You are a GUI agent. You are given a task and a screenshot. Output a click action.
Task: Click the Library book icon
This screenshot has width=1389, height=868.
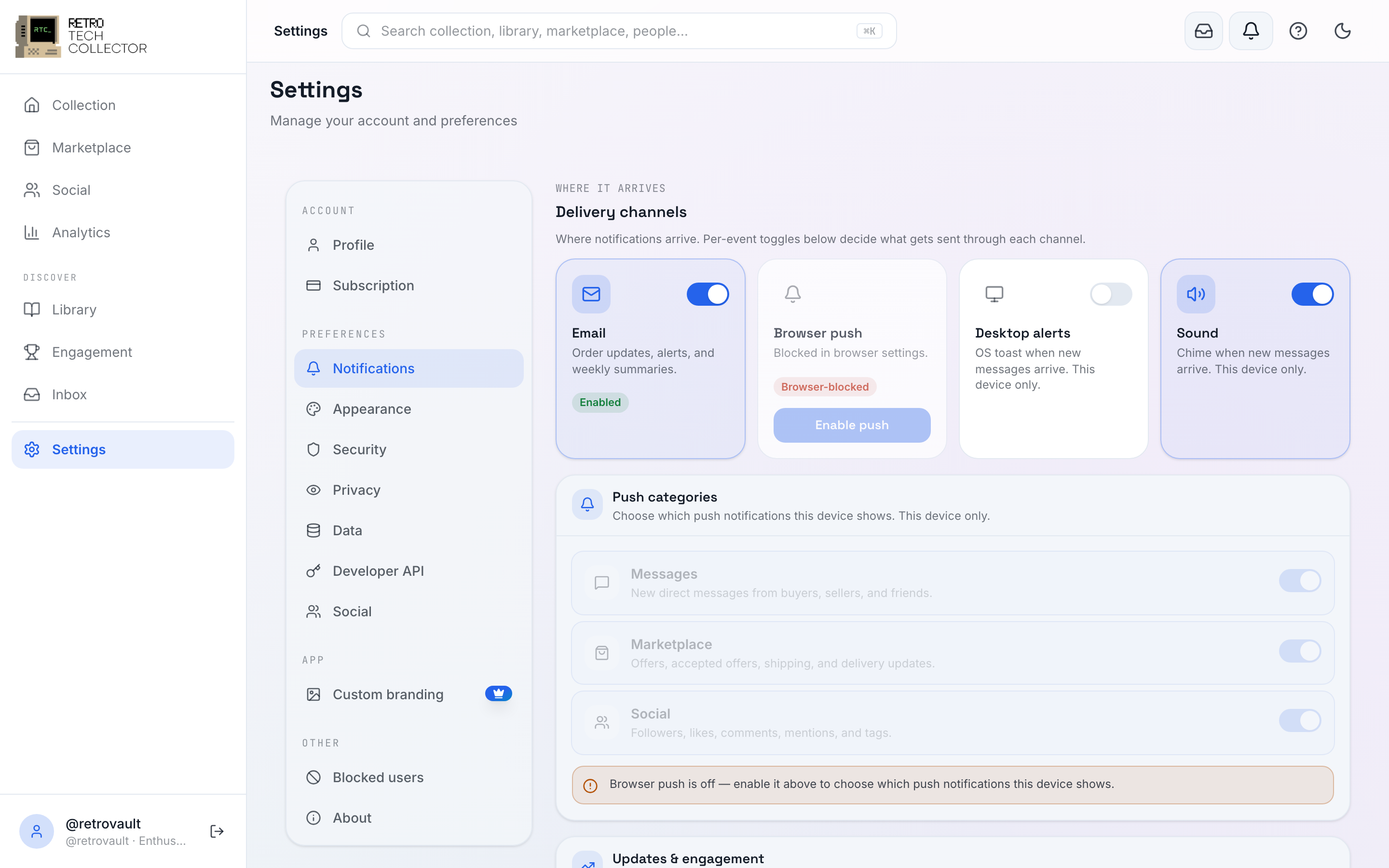coord(31,310)
